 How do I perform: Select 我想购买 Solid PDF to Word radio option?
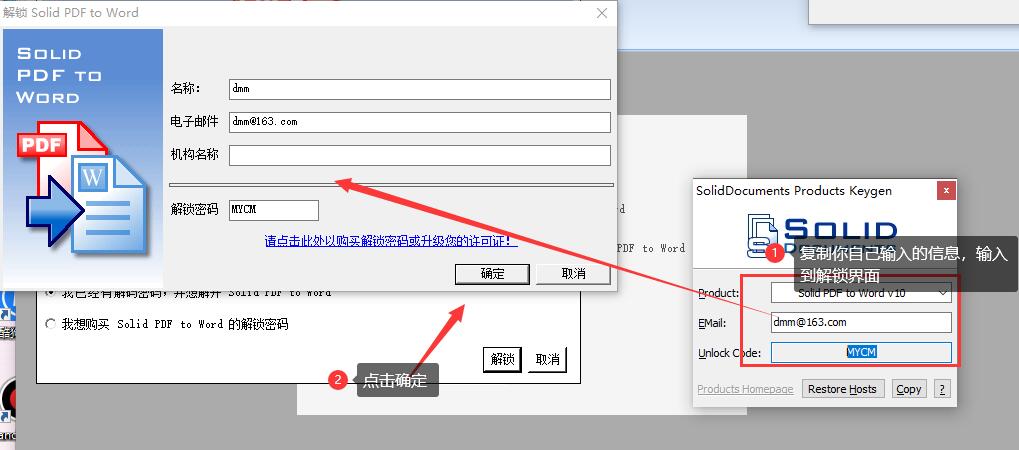click(x=50, y=324)
